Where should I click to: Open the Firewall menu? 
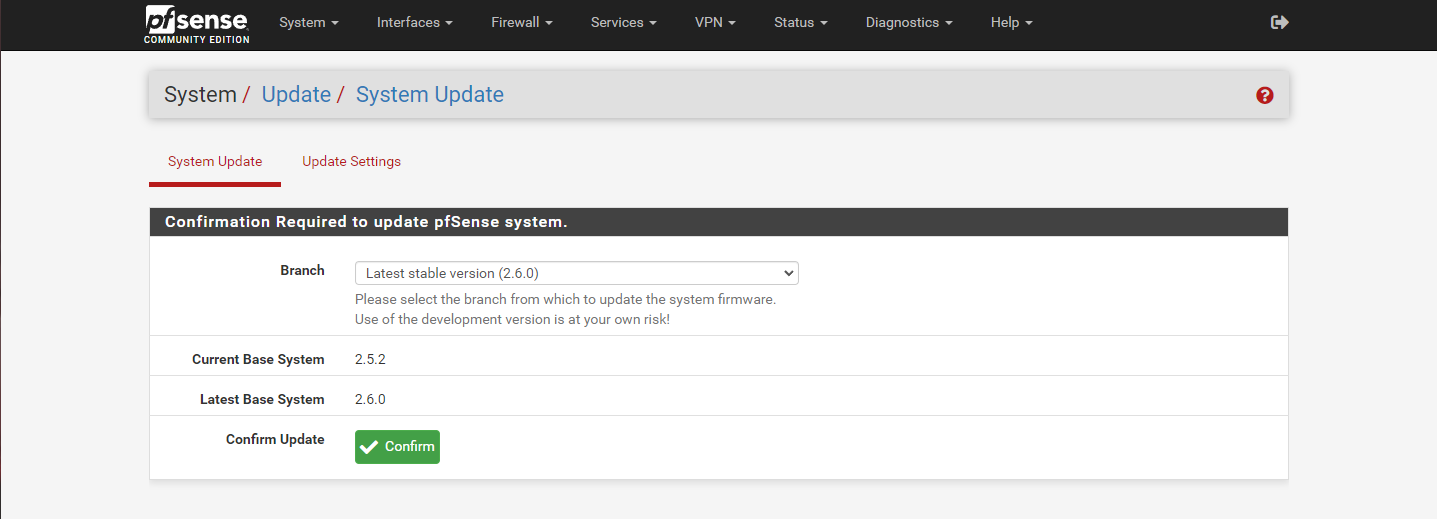(523, 22)
